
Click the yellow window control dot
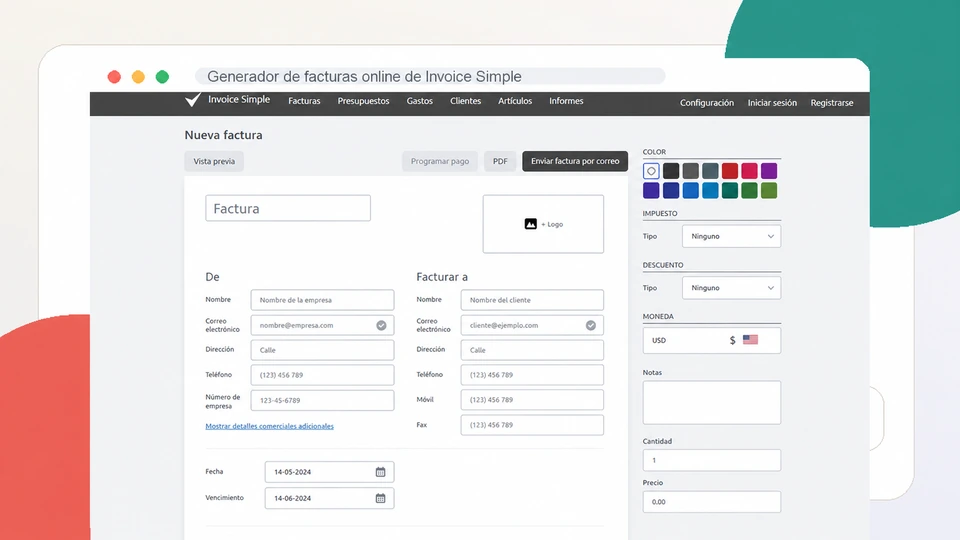coord(138,77)
